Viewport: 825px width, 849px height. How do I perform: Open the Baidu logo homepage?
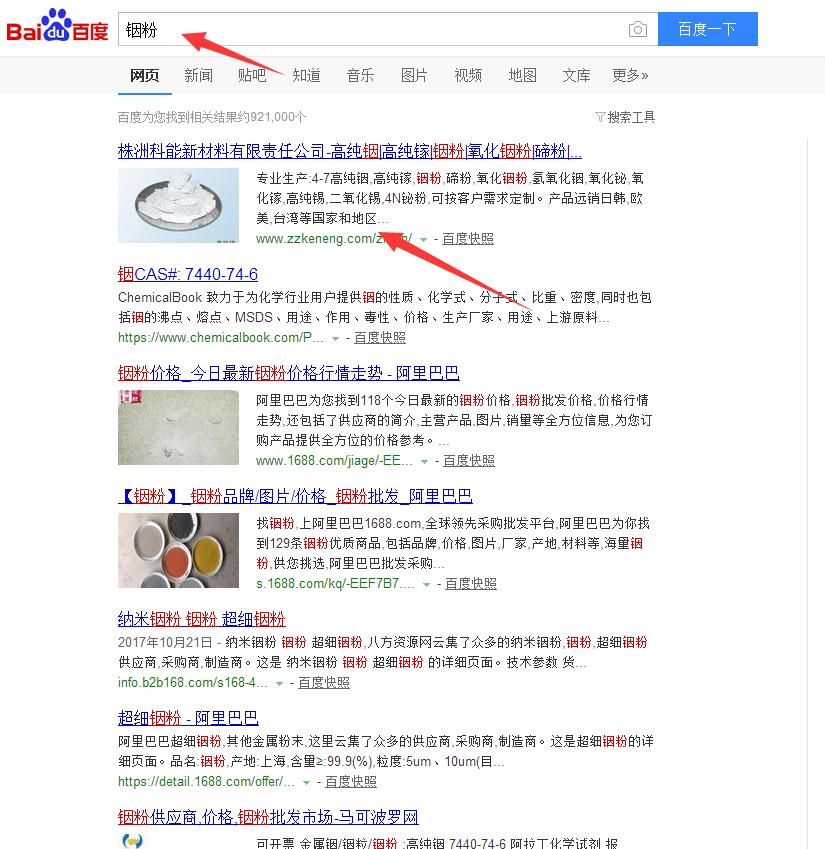(x=57, y=26)
